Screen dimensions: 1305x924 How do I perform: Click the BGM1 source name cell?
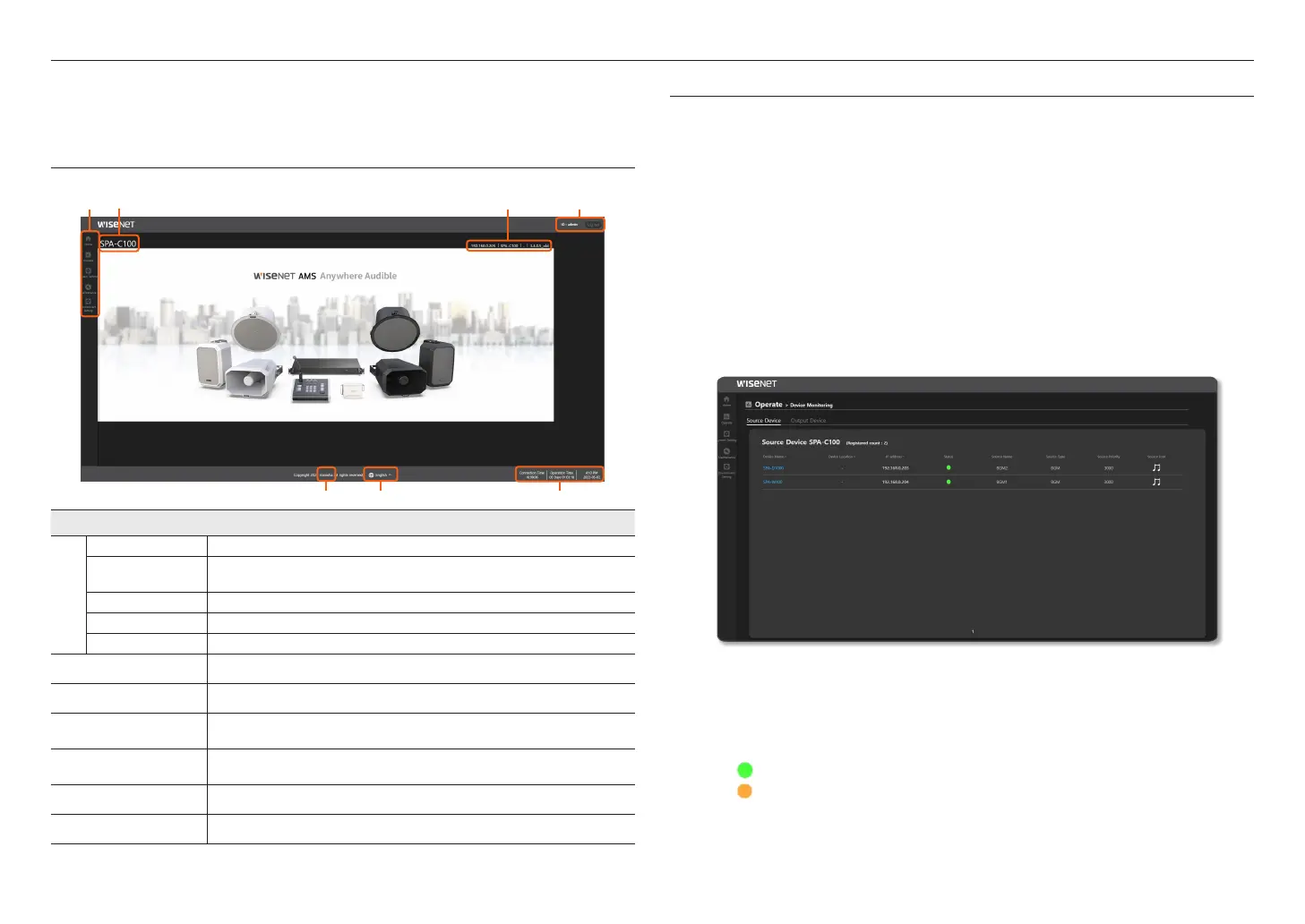[x=1002, y=482]
